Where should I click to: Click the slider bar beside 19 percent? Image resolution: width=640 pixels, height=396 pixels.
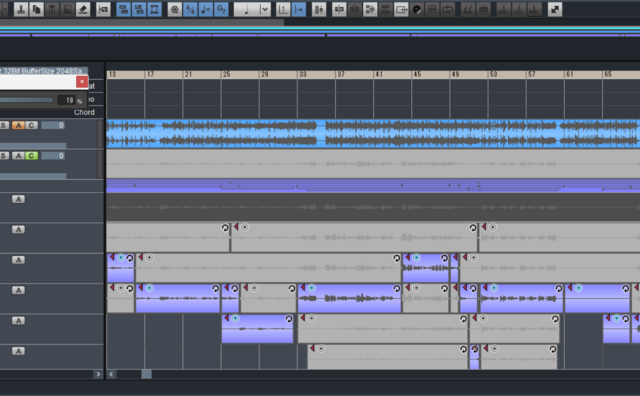pyautogui.click(x=27, y=100)
